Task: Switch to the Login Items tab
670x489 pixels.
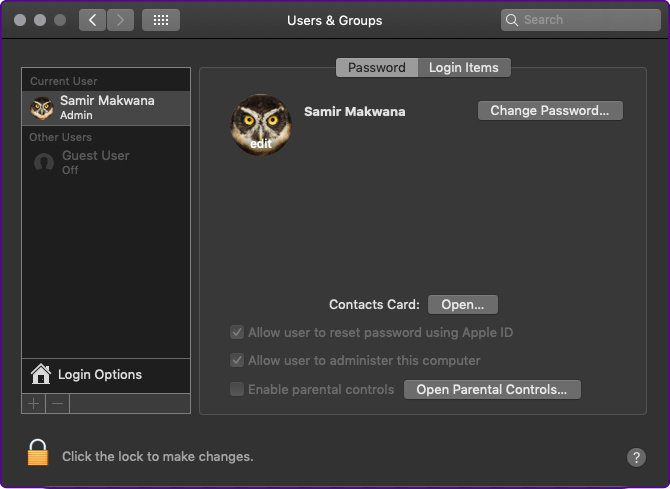Action: click(464, 68)
